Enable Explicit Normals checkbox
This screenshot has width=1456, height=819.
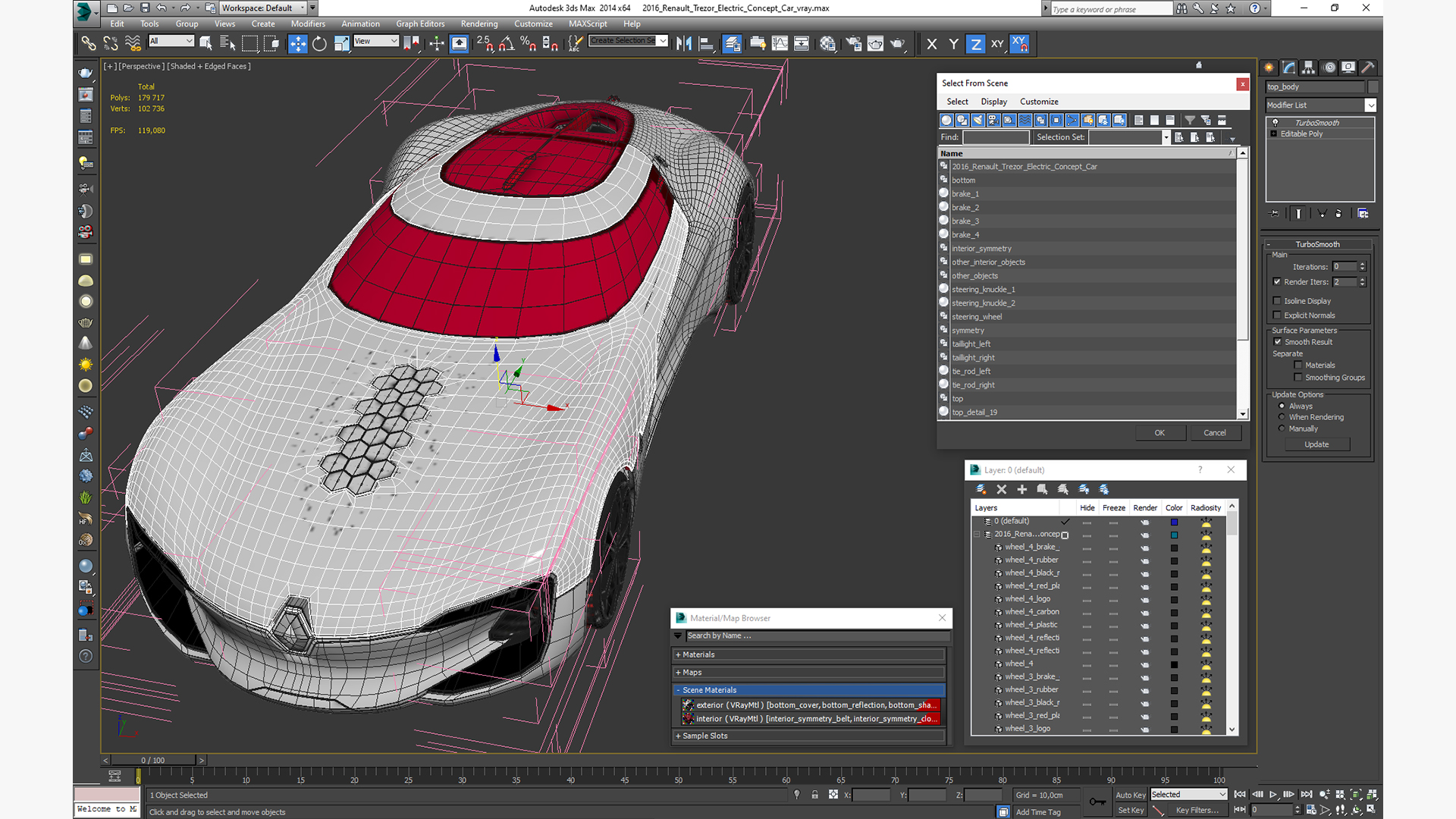tap(1277, 315)
